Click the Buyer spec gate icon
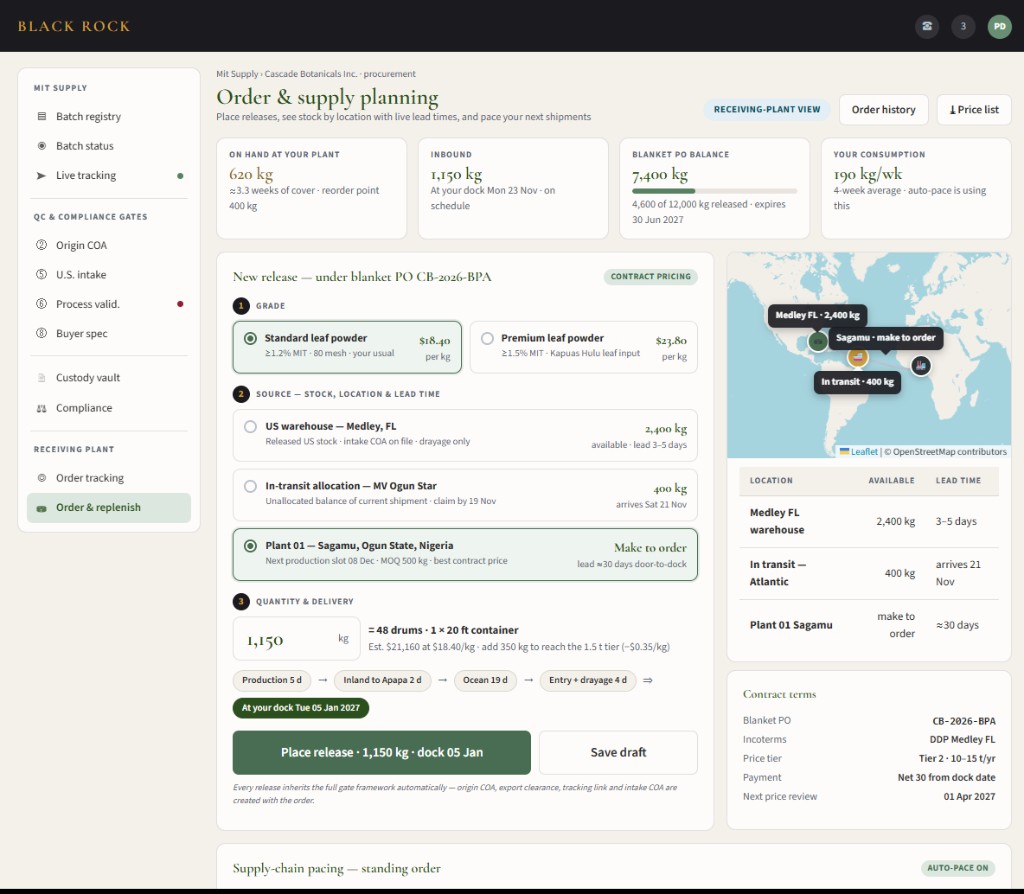This screenshot has height=894, width=1024. point(41,333)
